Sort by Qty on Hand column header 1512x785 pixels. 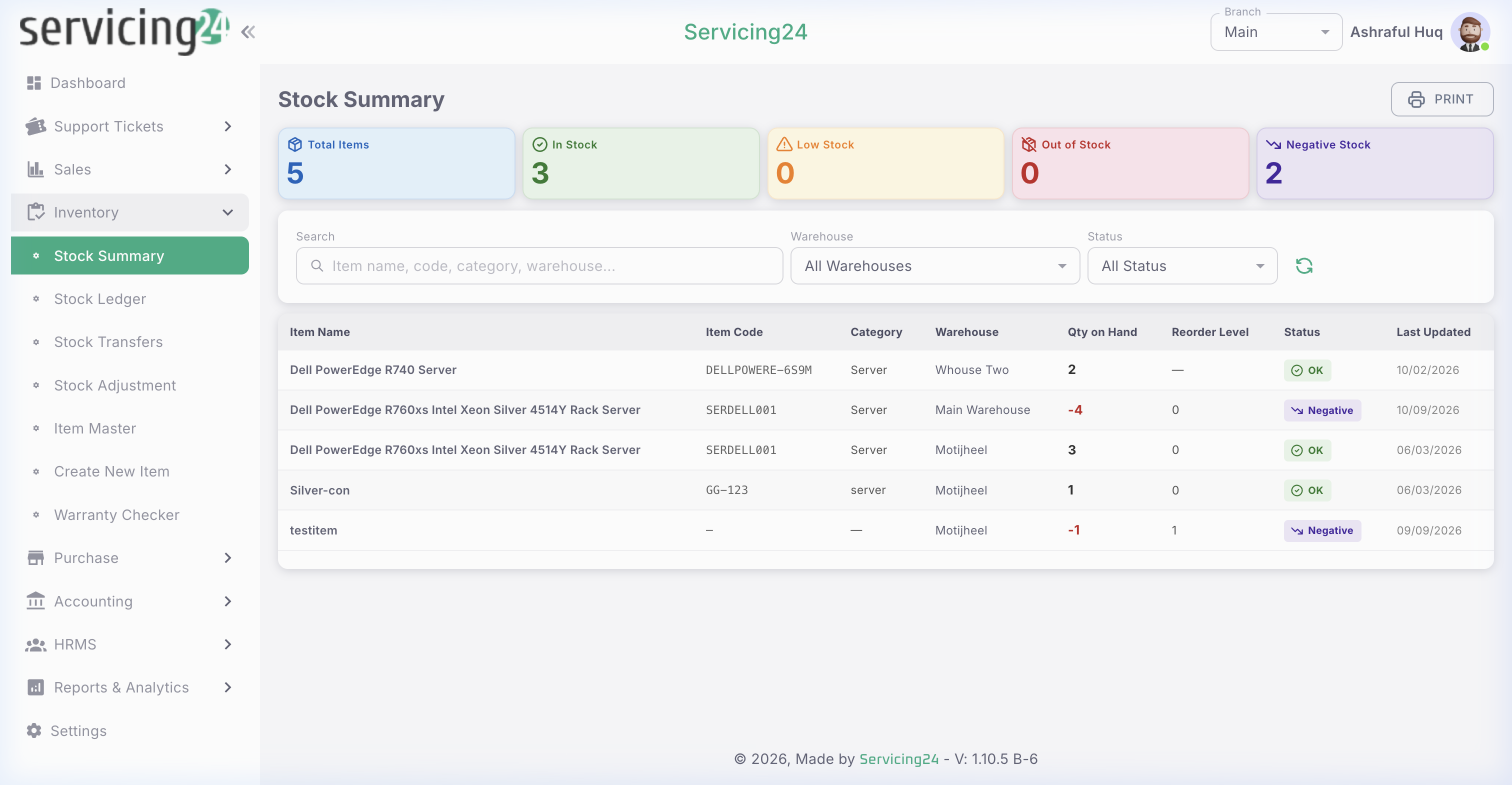1101,331
